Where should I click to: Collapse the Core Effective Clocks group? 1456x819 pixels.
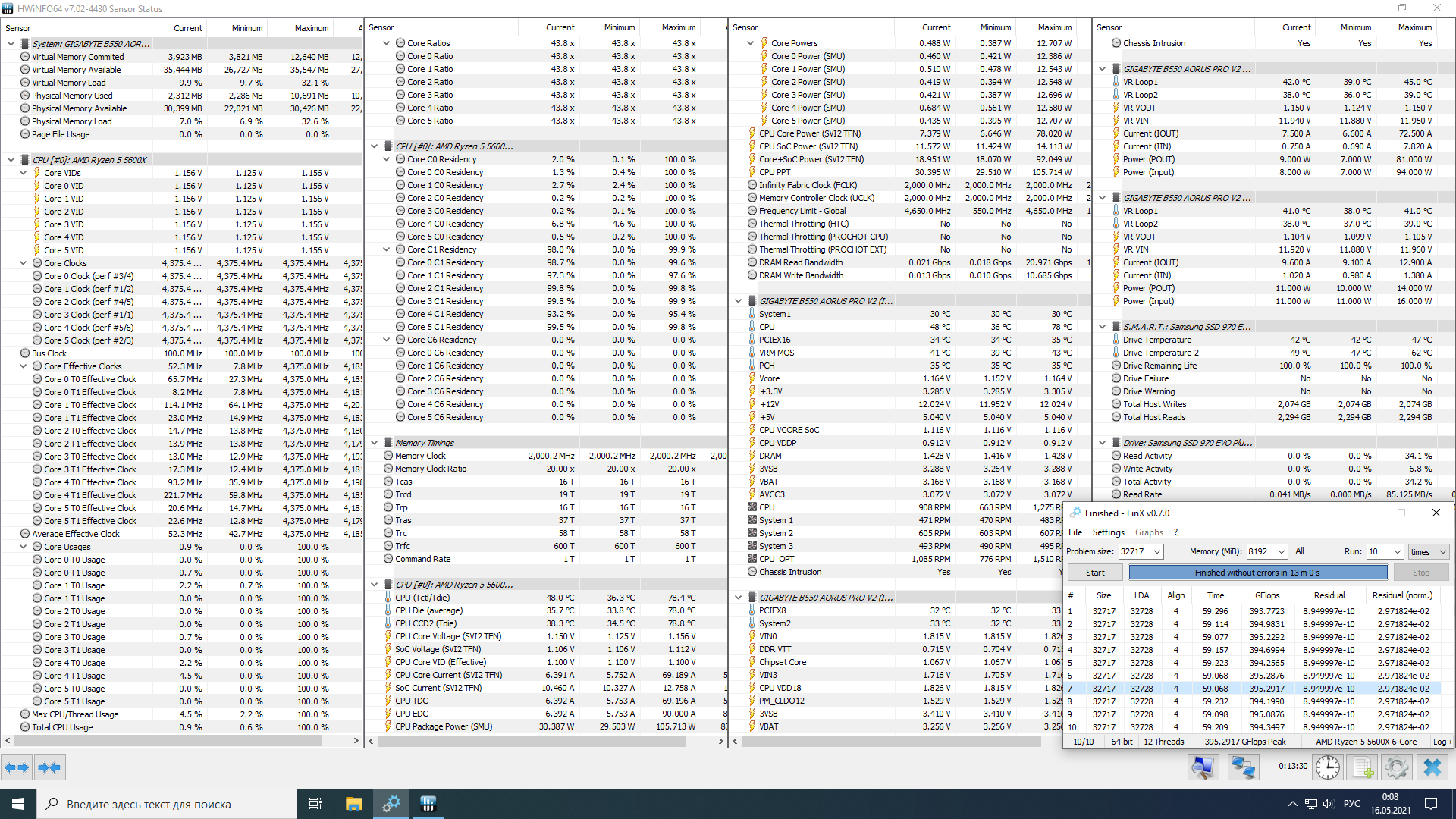[x=24, y=366]
